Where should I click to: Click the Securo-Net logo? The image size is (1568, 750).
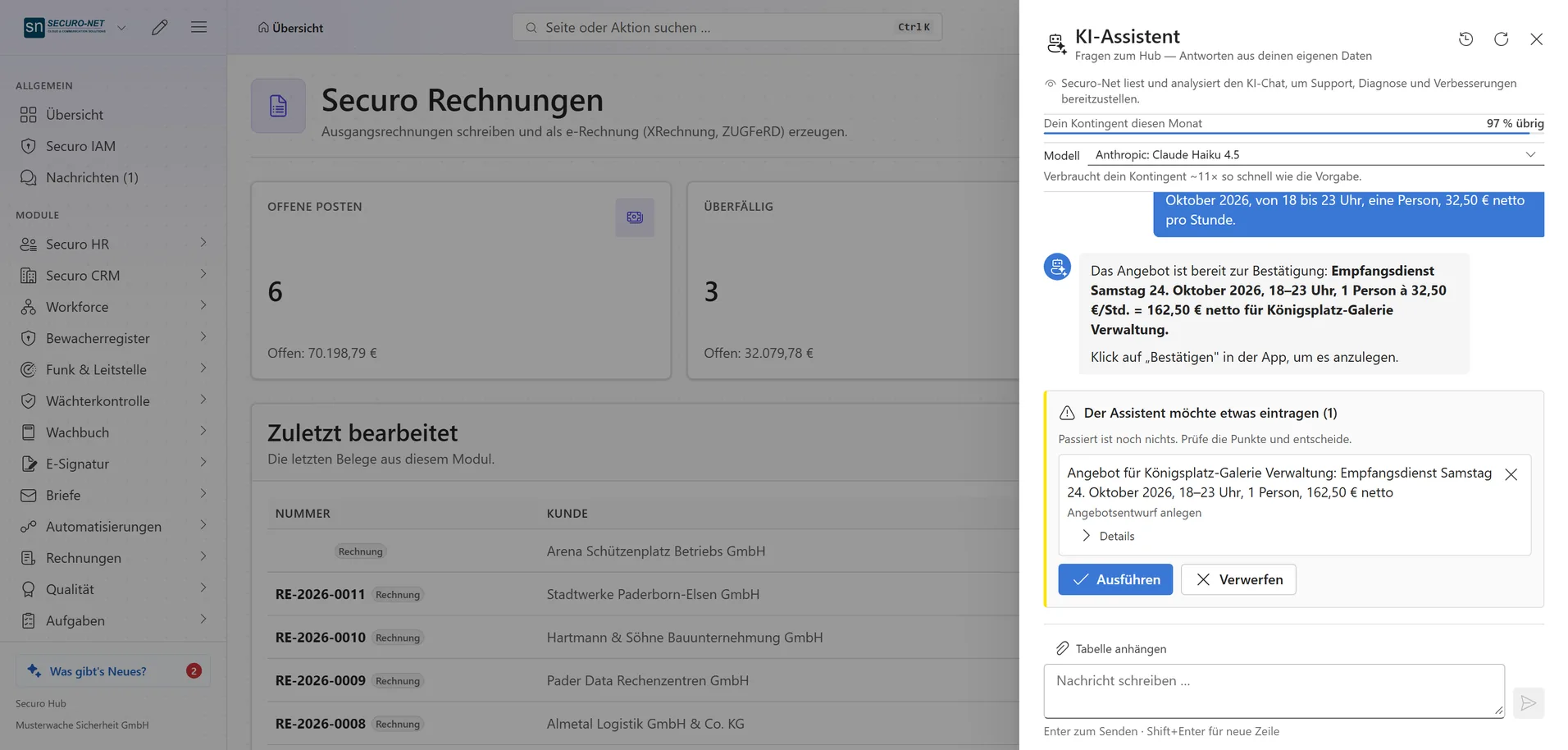coord(65,27)
